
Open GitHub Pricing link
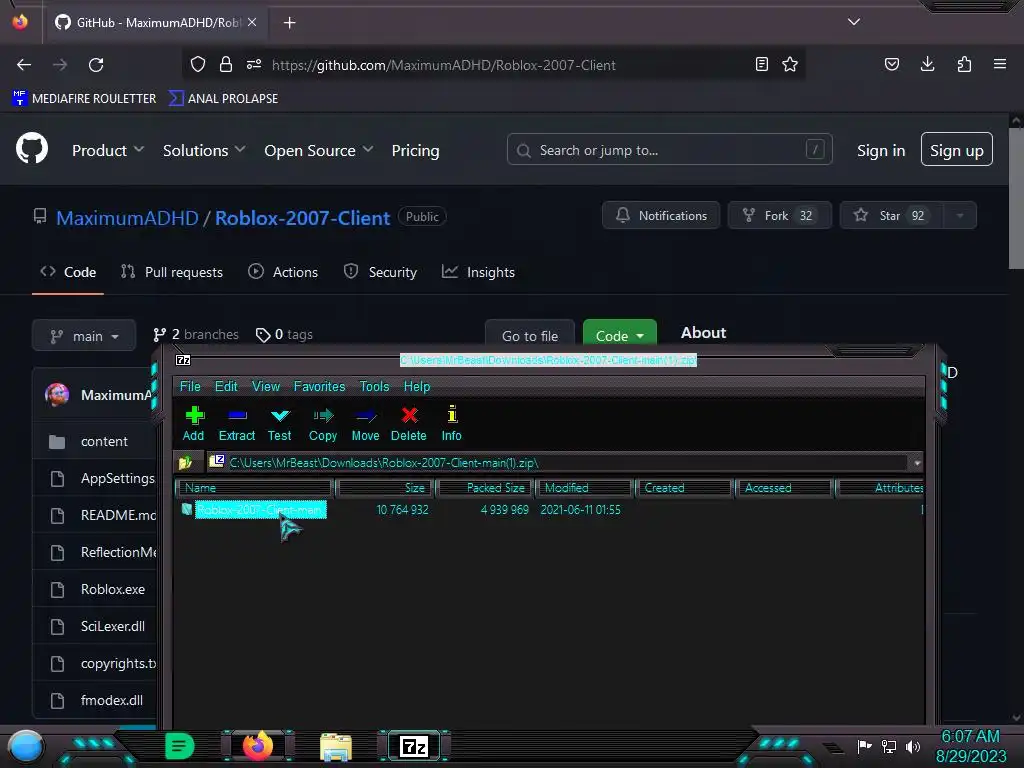[x=415, y=150]
